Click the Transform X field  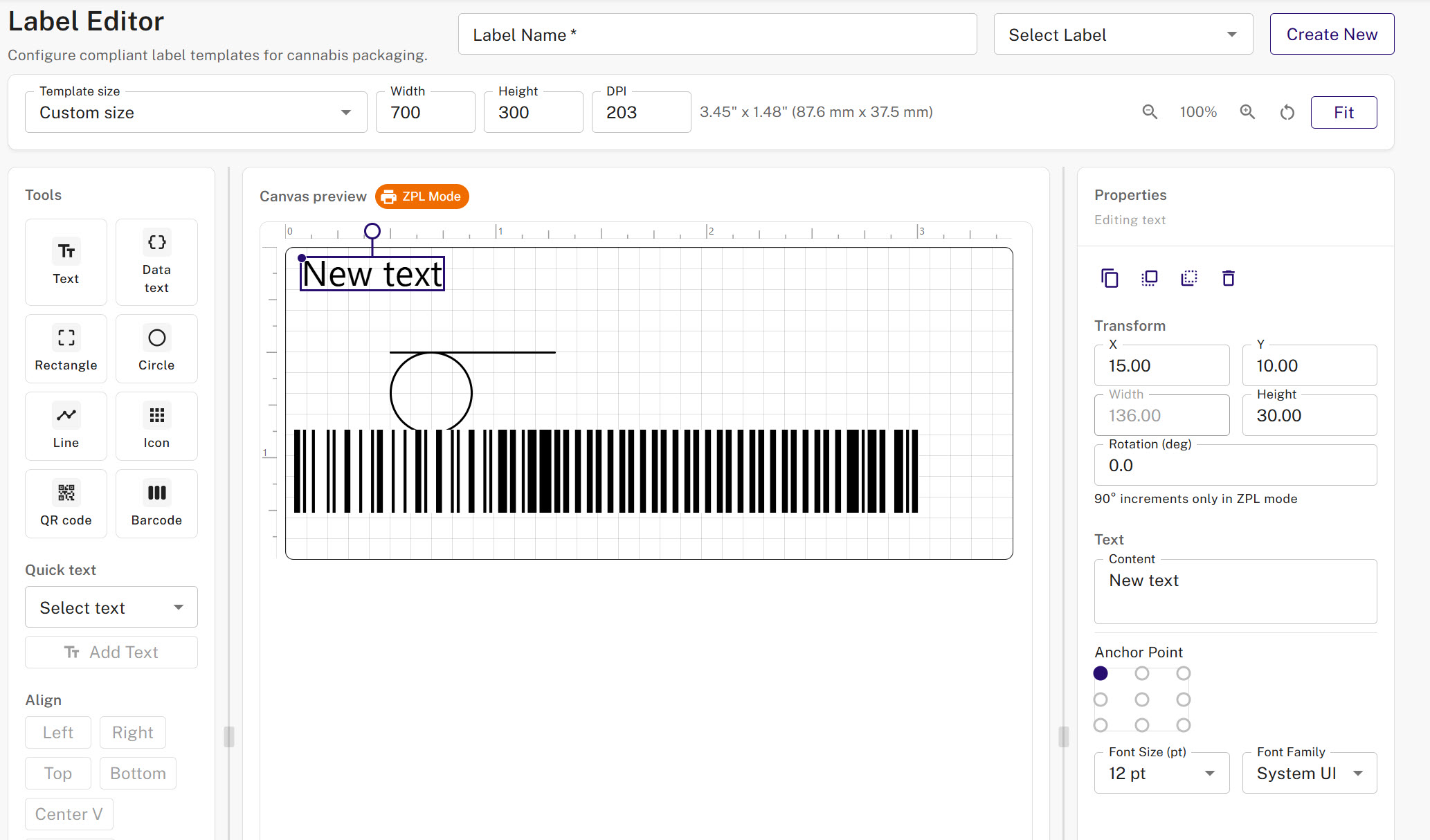click(1161, 365)
